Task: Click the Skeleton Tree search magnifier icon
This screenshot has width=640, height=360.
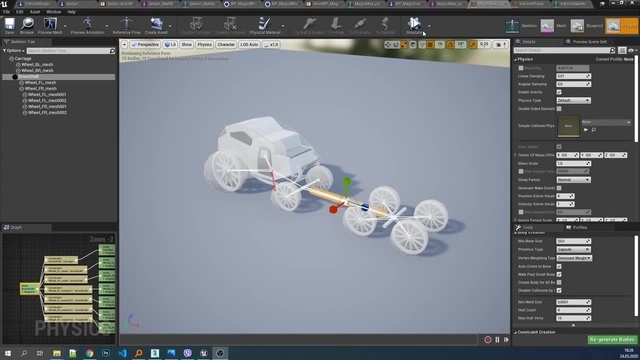Action: pos(112,51)
